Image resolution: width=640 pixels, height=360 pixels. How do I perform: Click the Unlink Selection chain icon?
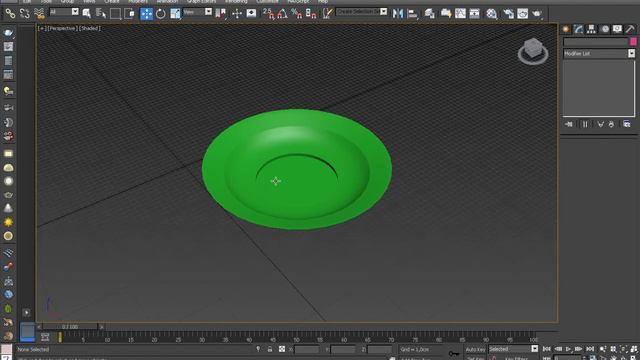pos(24,14)
